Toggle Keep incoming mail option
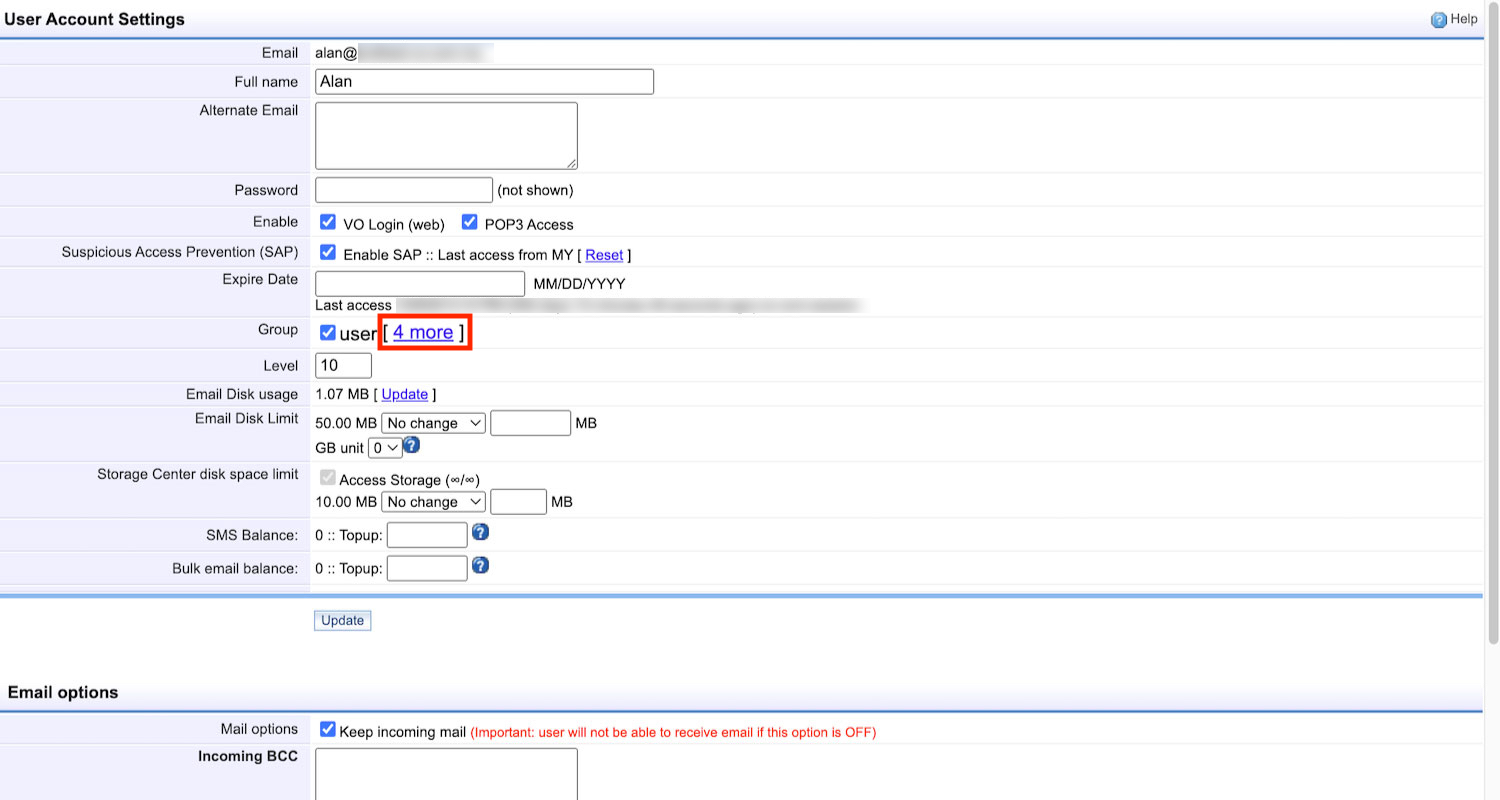1500x800 pixels. (x=327, y=730)
